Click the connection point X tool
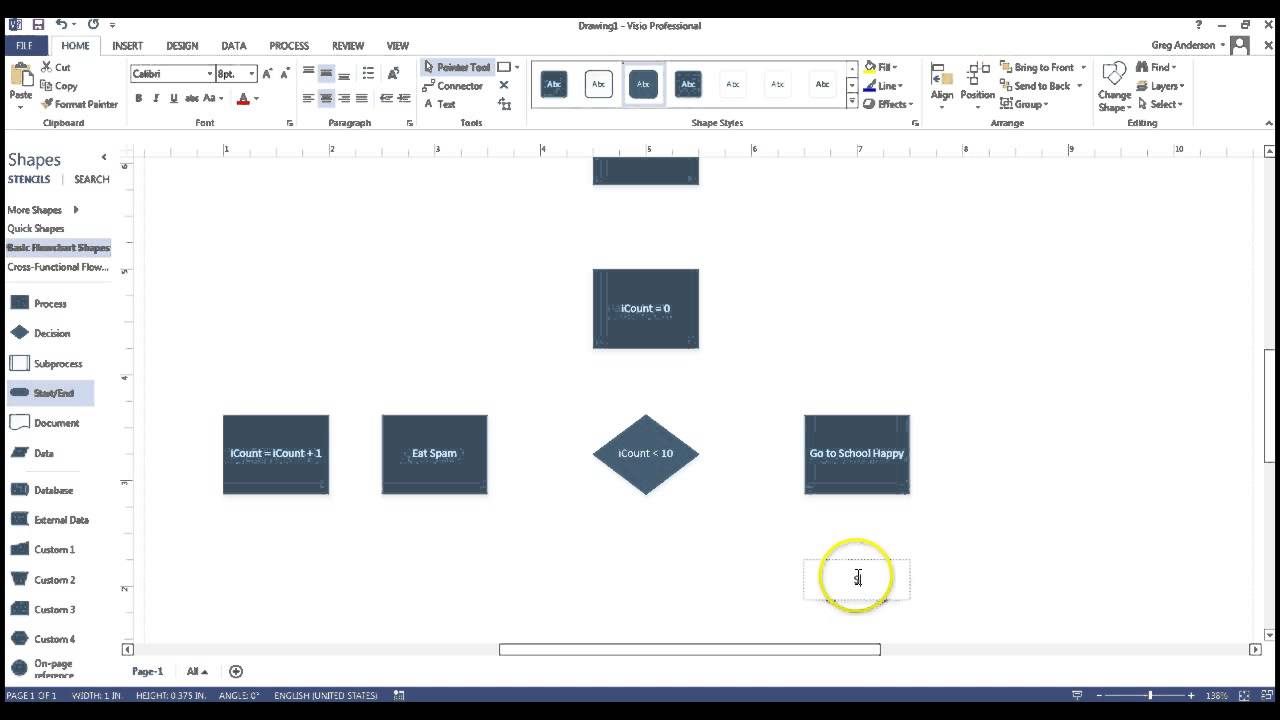 (504, 85)
